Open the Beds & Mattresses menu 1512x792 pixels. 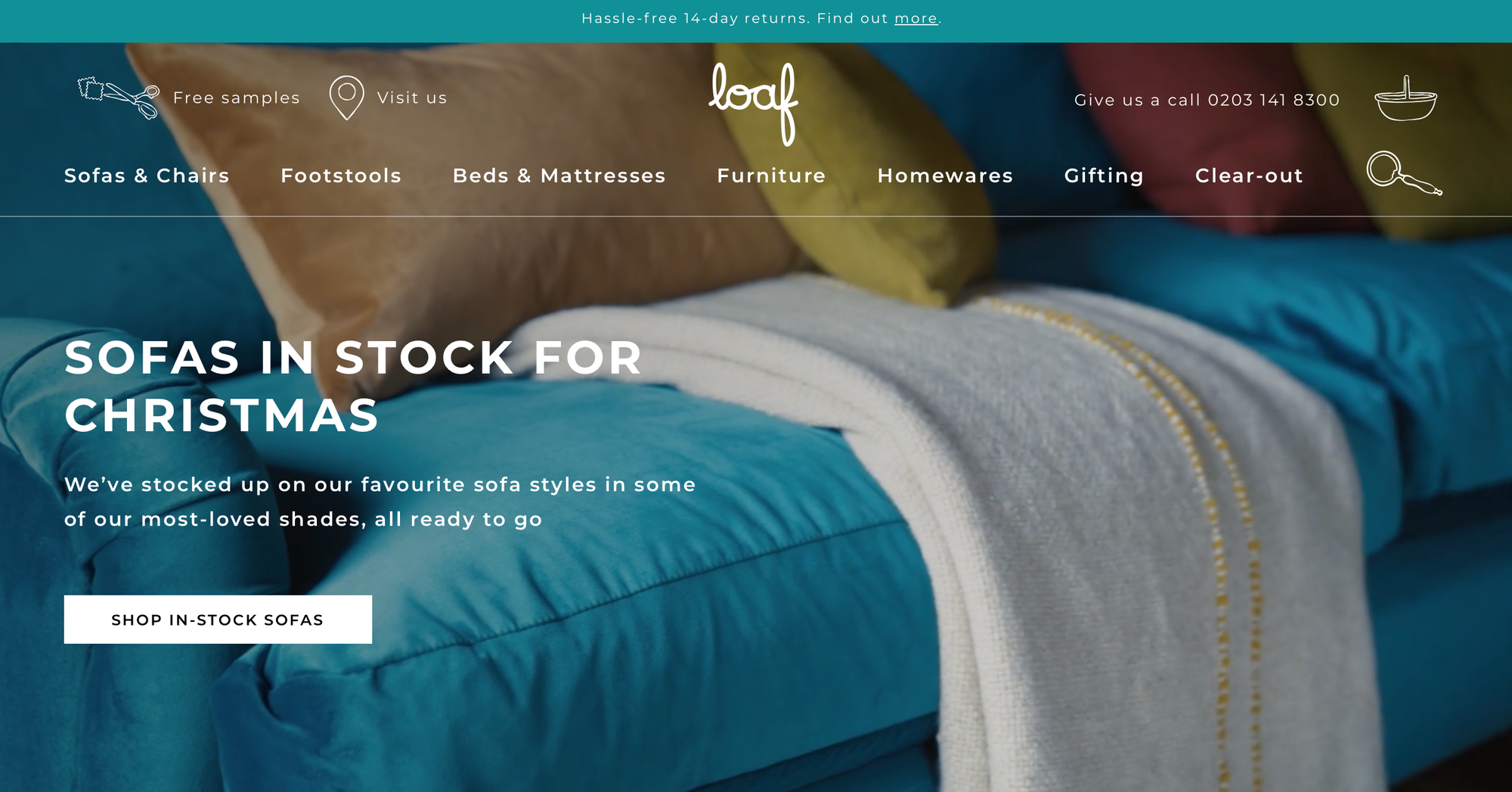click(559, 175)
